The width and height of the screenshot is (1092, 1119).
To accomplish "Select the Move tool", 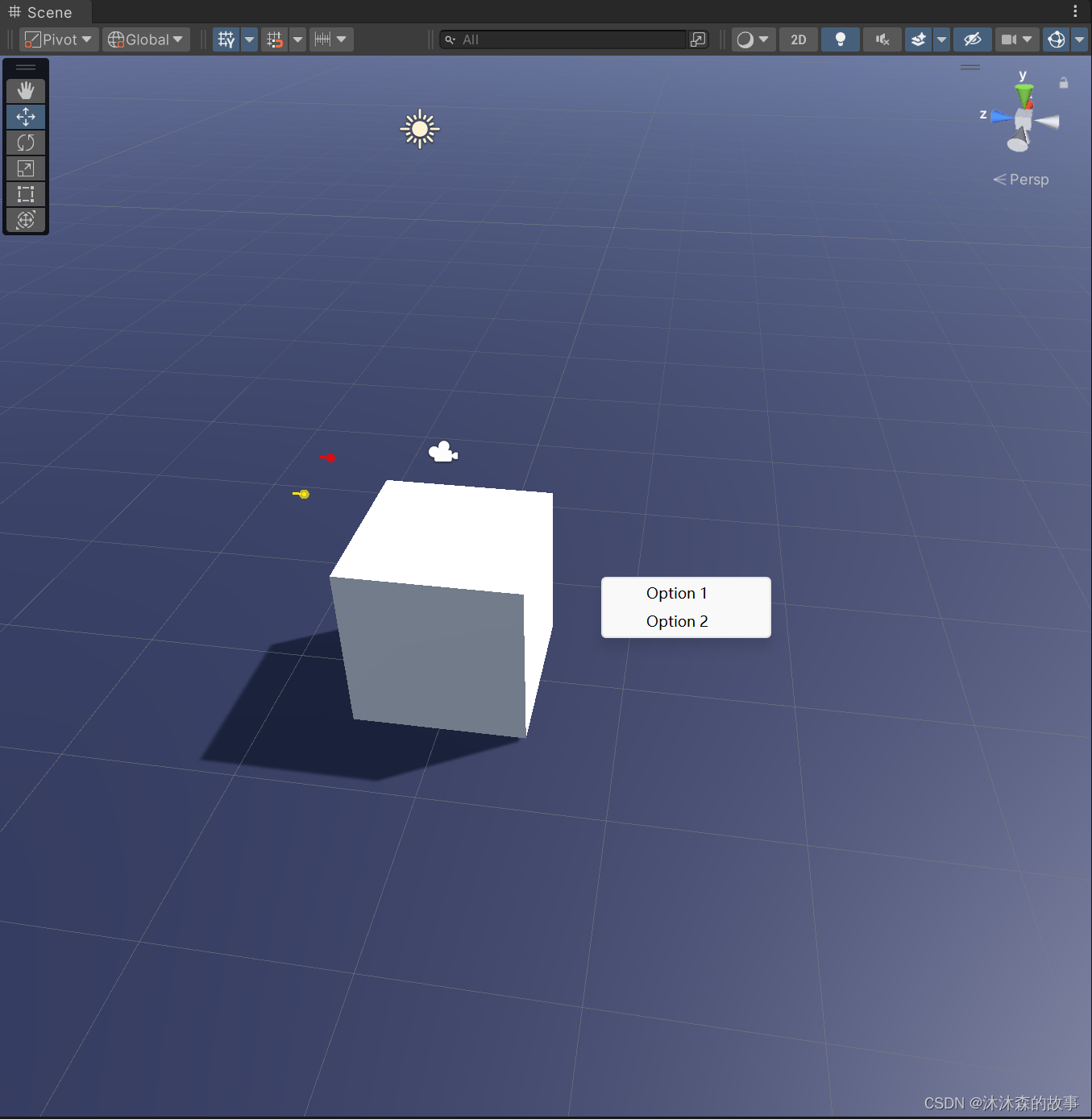I will (x=26, y=116).
